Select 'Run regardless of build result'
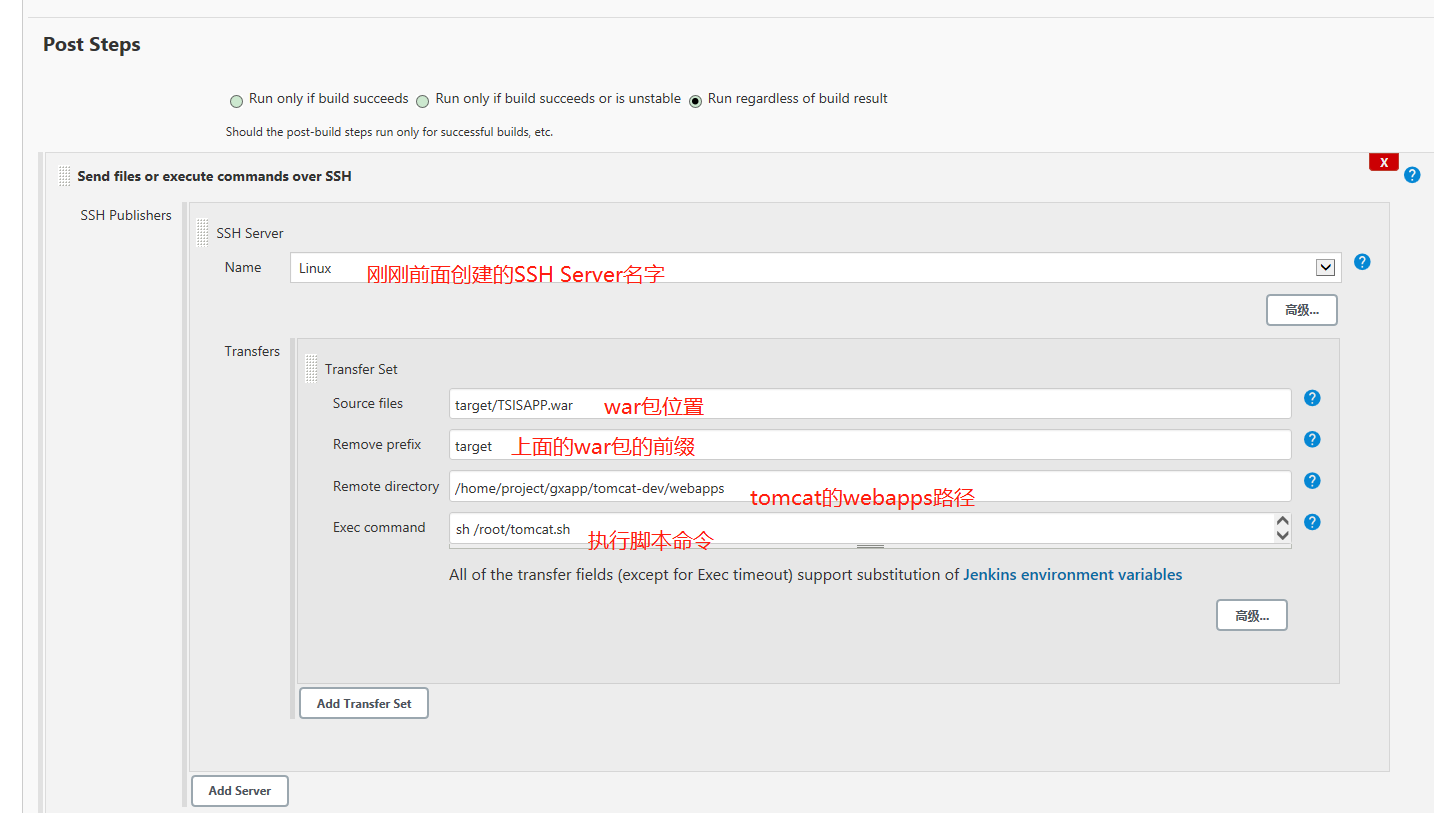1434x813 pixels. click(695, 98)
